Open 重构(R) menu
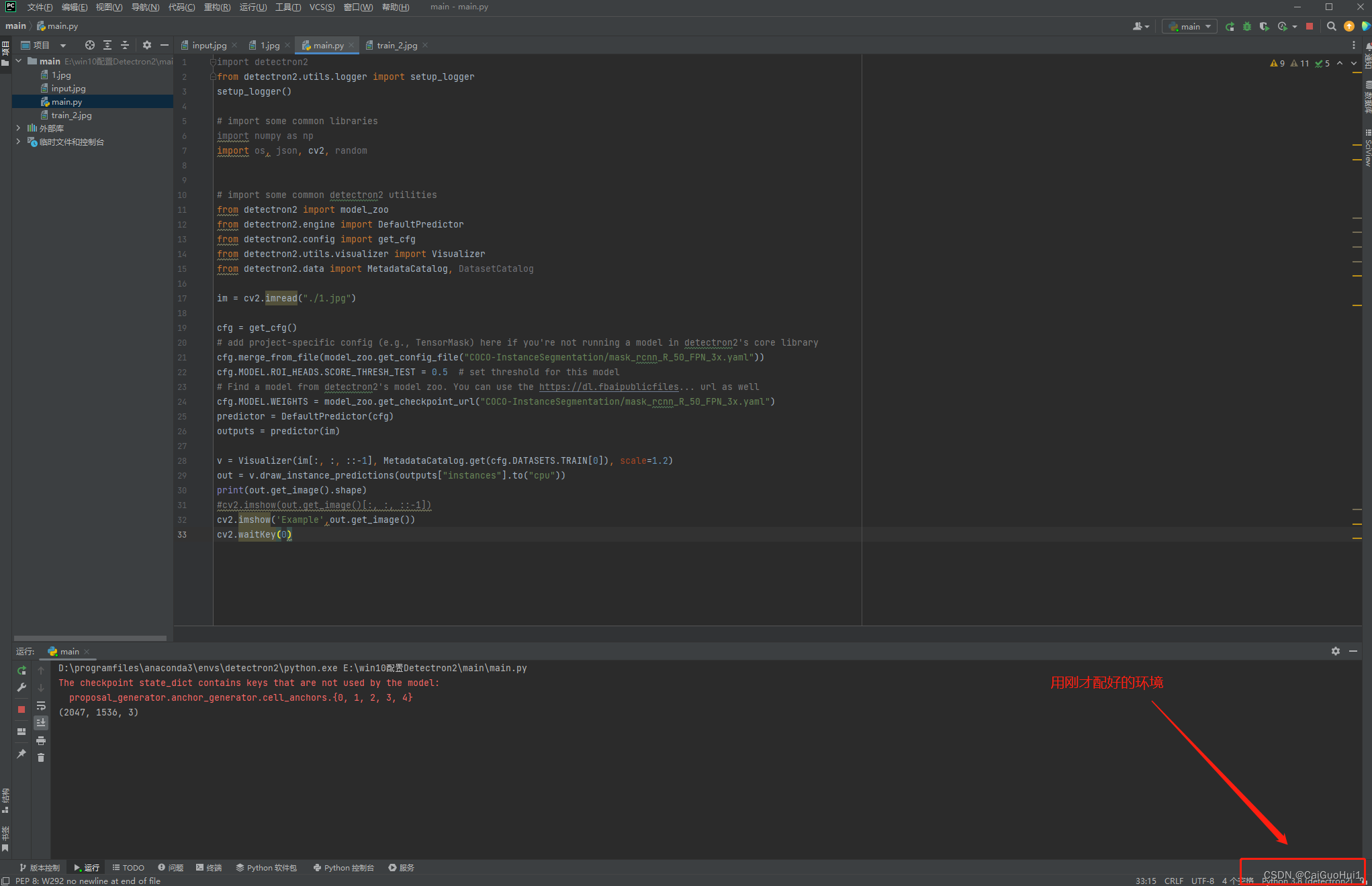 click(x=217, y=7)
